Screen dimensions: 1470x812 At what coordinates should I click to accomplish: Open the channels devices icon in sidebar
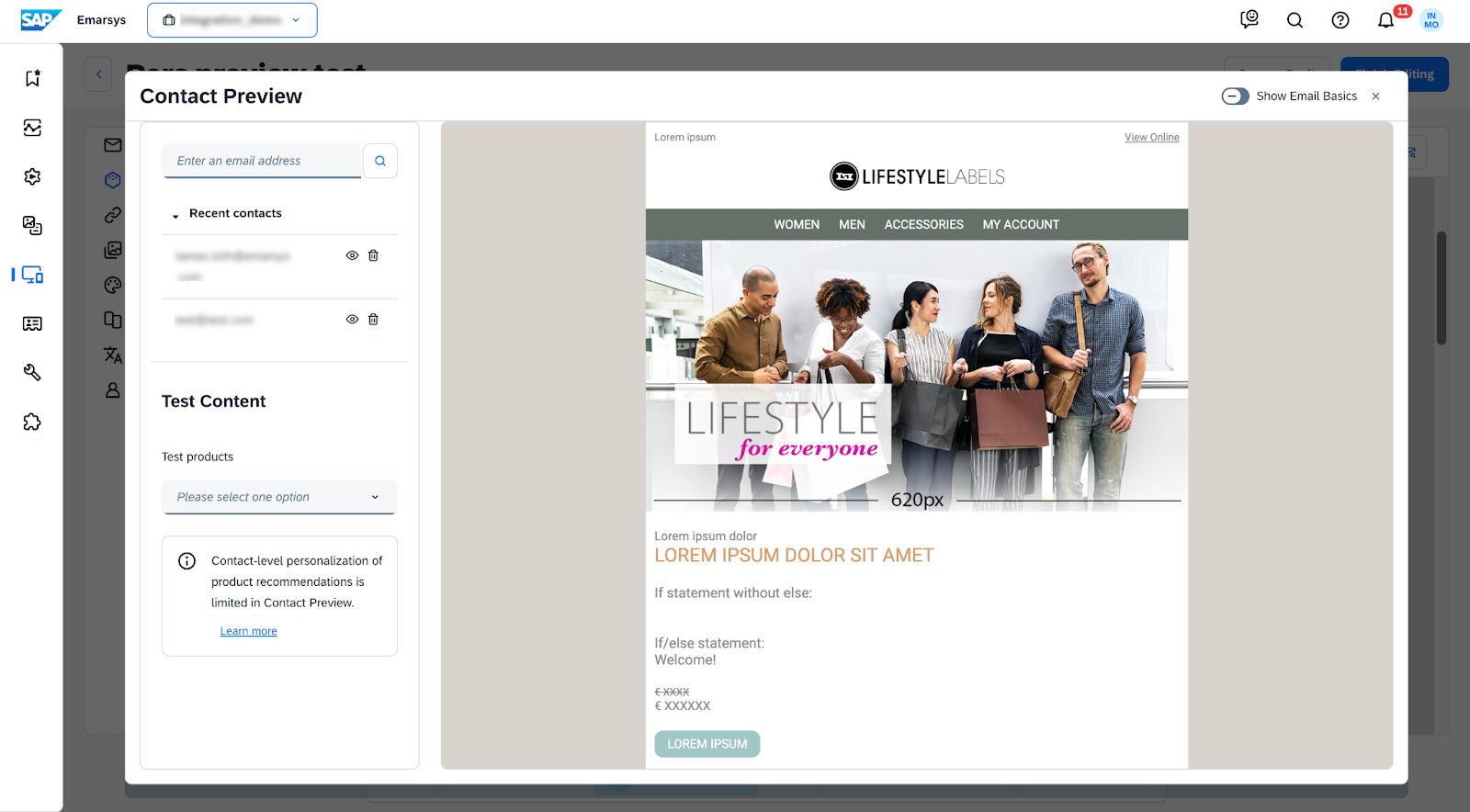[32, 275]
